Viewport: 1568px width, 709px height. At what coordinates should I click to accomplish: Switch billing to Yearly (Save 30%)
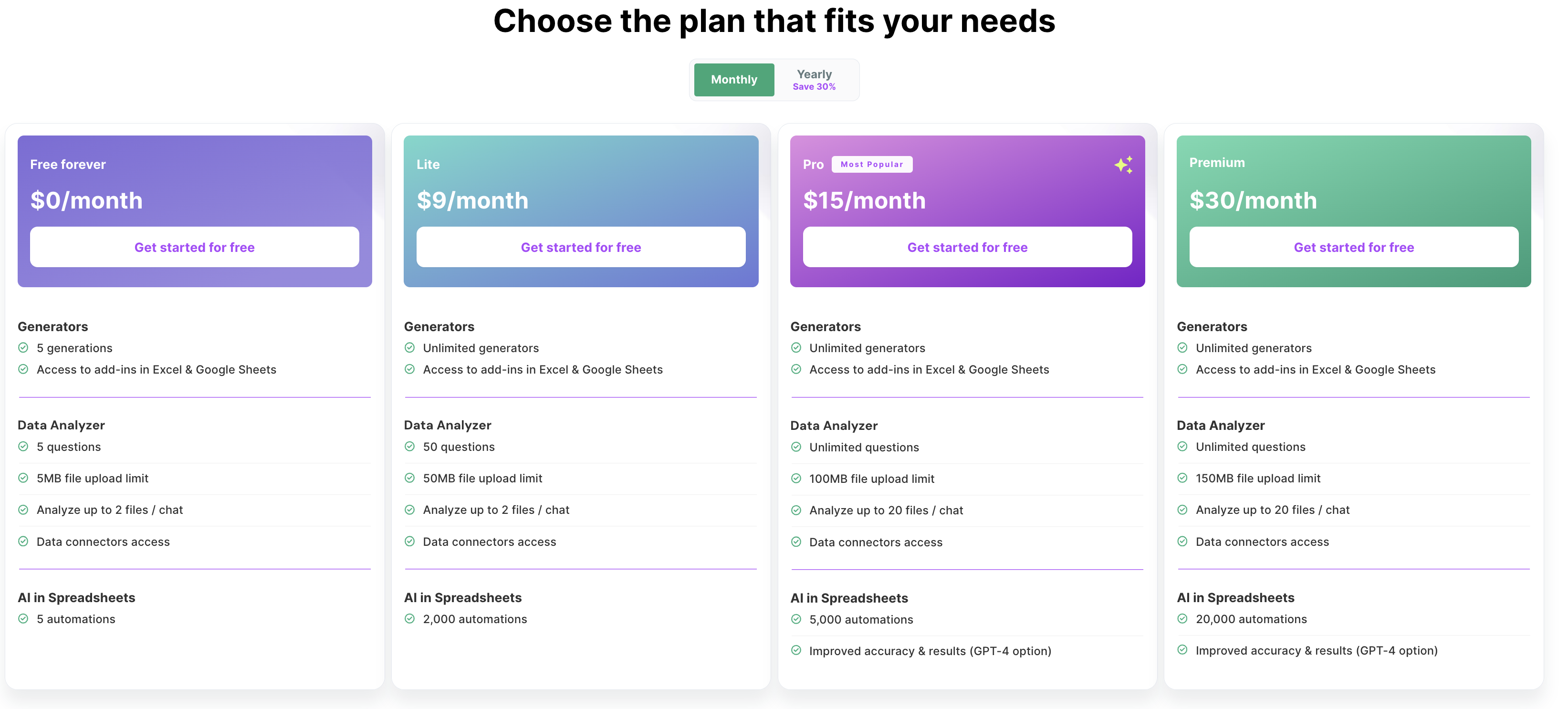pyautogui.click(x=814, y=80)
